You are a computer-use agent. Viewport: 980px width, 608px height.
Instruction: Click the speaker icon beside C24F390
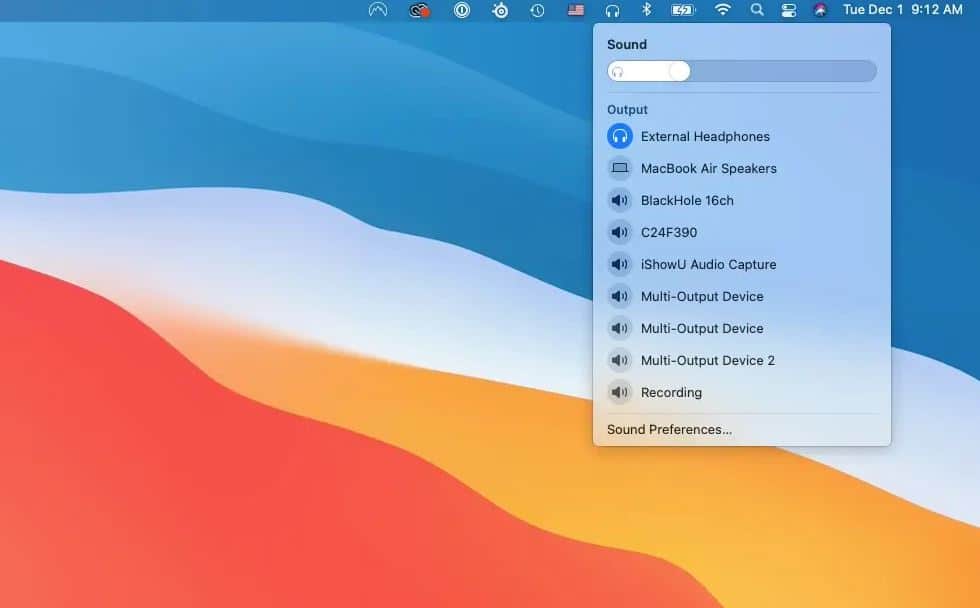(x=619, y=232)
